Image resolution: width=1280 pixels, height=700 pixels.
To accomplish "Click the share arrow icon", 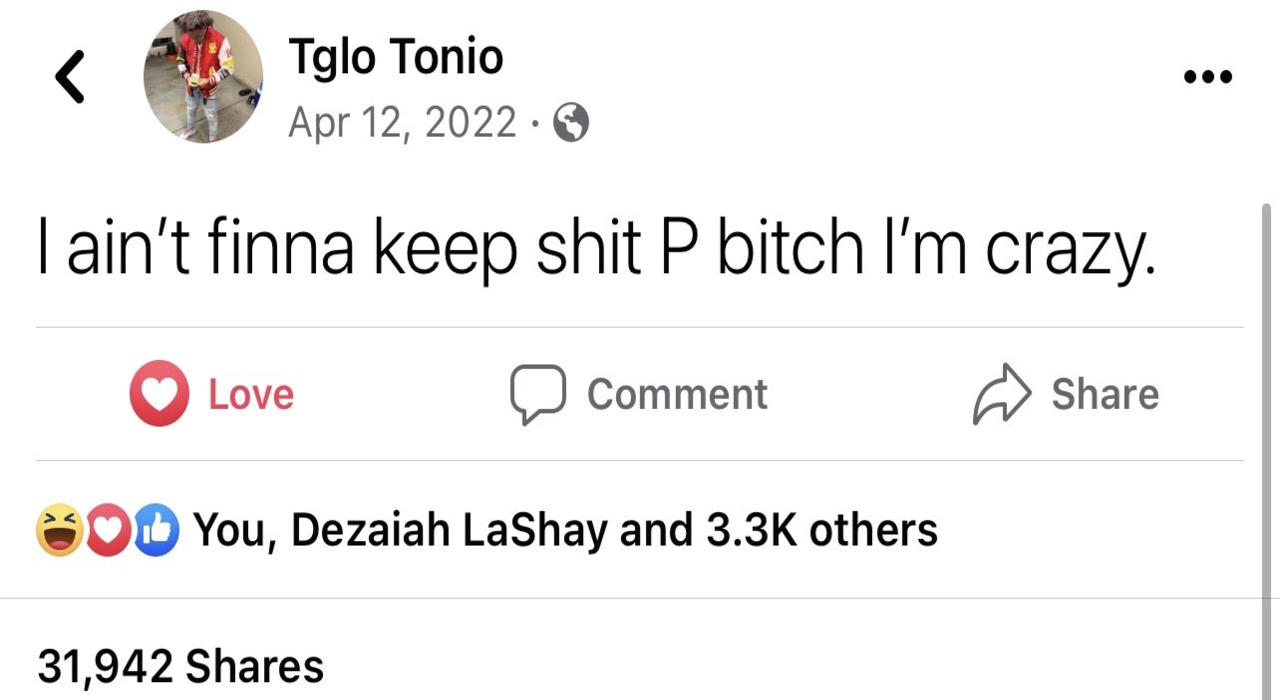I will pyautogui.click(x=1002, y=394).
